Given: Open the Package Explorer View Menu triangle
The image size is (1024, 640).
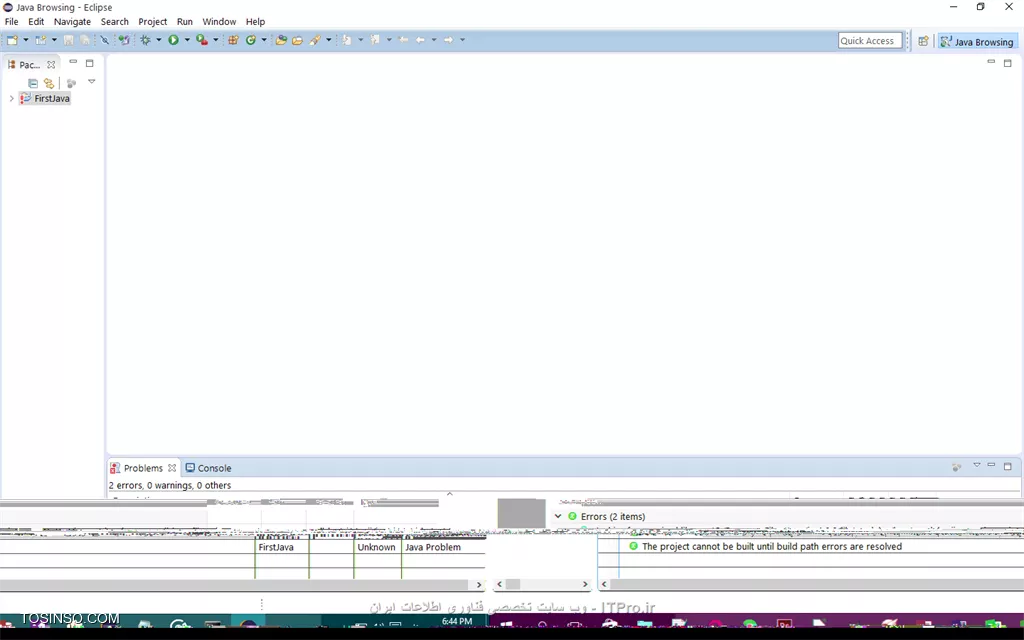Looking at the screenshot, I should tap(91, 82).
